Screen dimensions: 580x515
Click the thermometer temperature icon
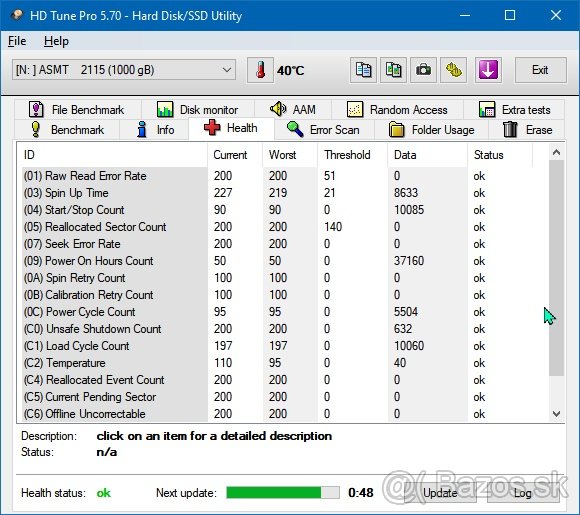coord(260,70)
